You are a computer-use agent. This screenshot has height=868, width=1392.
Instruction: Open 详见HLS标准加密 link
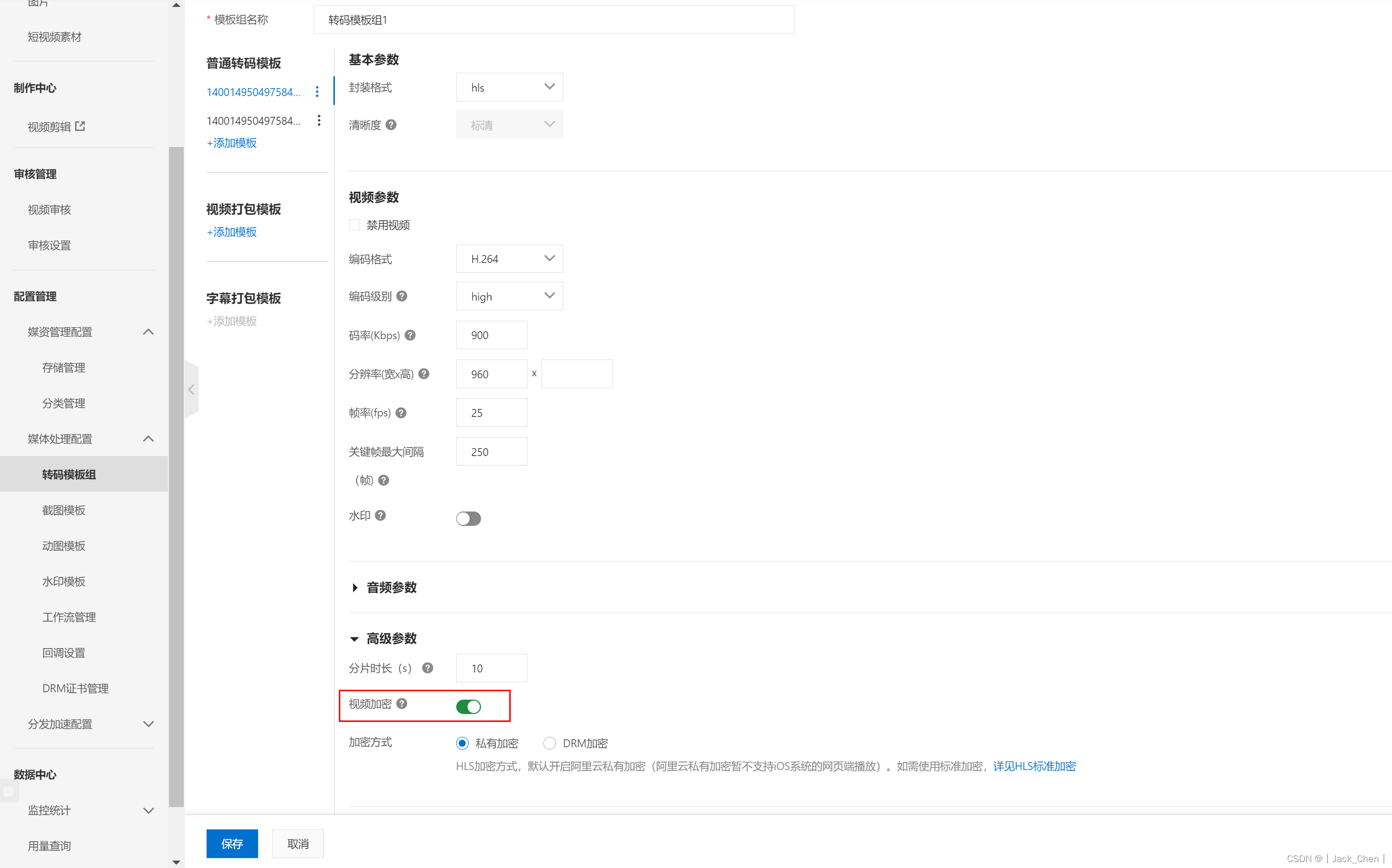pyautogui.click(x=1034, y=766)
